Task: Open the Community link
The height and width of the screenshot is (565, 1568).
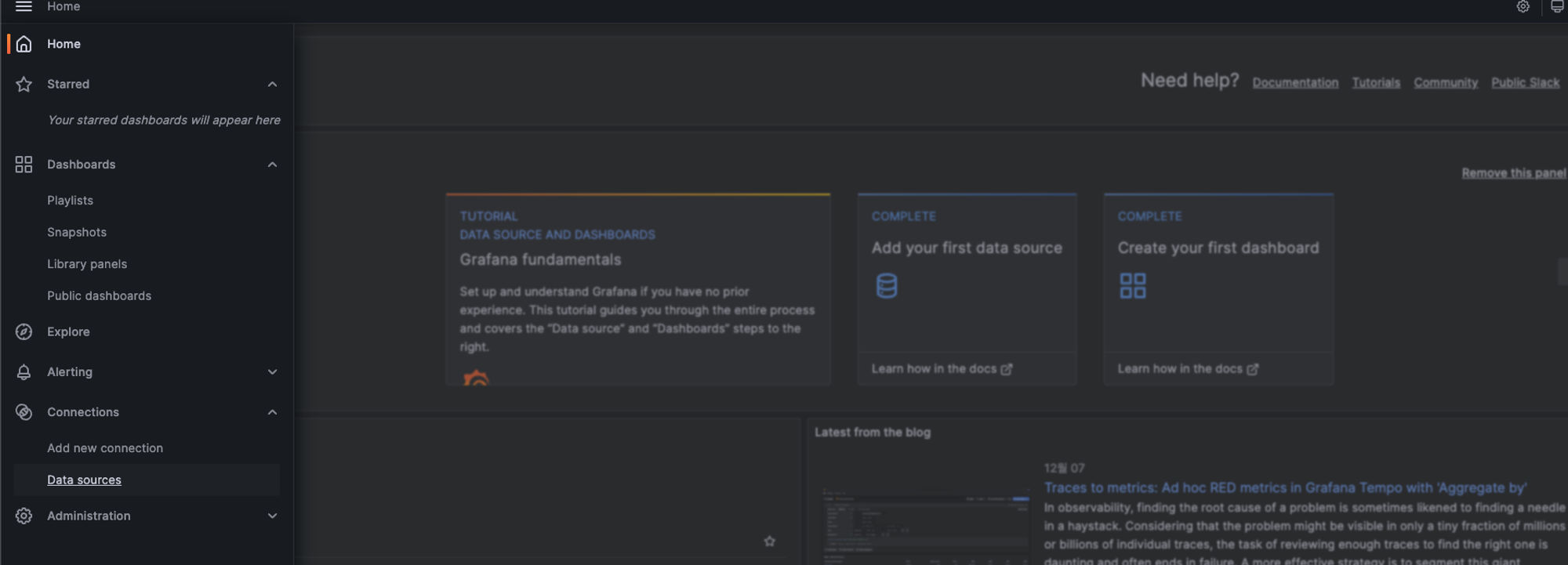Action: tap(1446, 83)
